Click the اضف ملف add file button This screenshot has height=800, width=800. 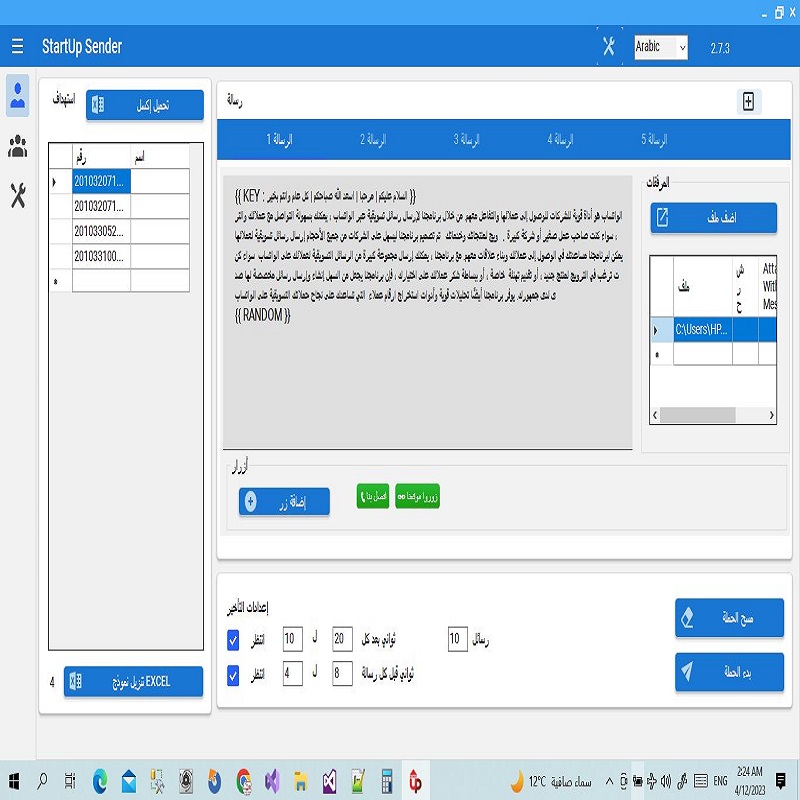point(713,218)
